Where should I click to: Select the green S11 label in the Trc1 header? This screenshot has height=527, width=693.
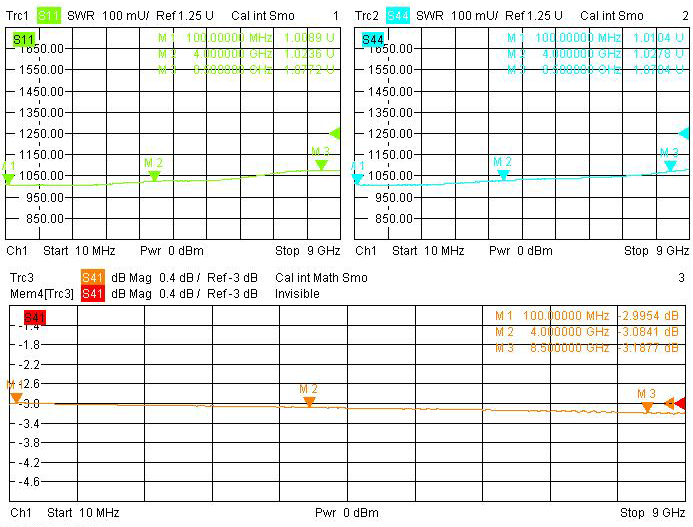click(x=49, y=16)
